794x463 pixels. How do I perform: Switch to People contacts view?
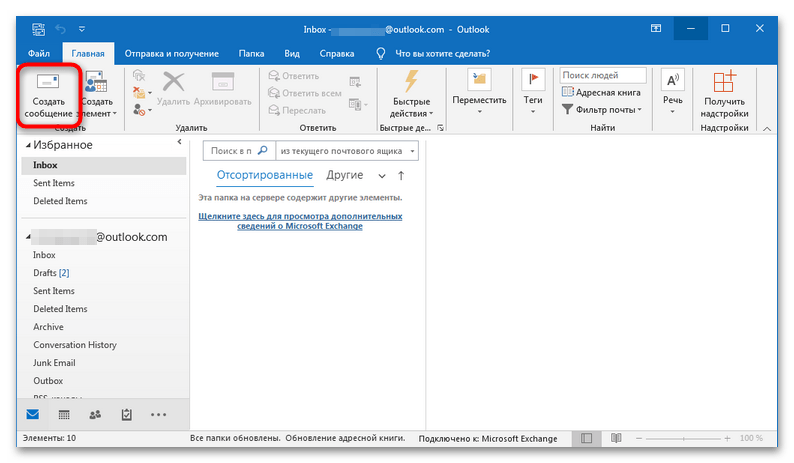tap(95, 414)
